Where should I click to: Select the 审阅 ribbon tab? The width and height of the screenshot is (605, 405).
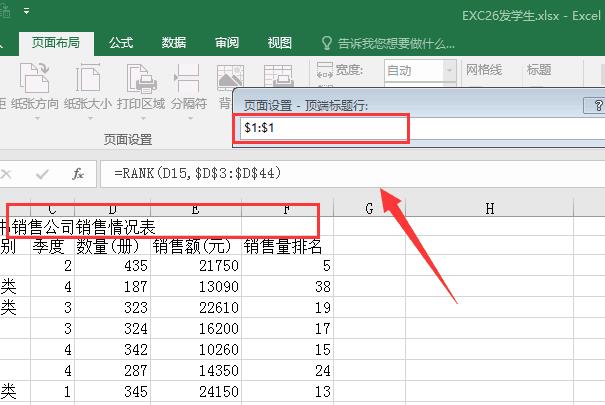coord(227,43)
